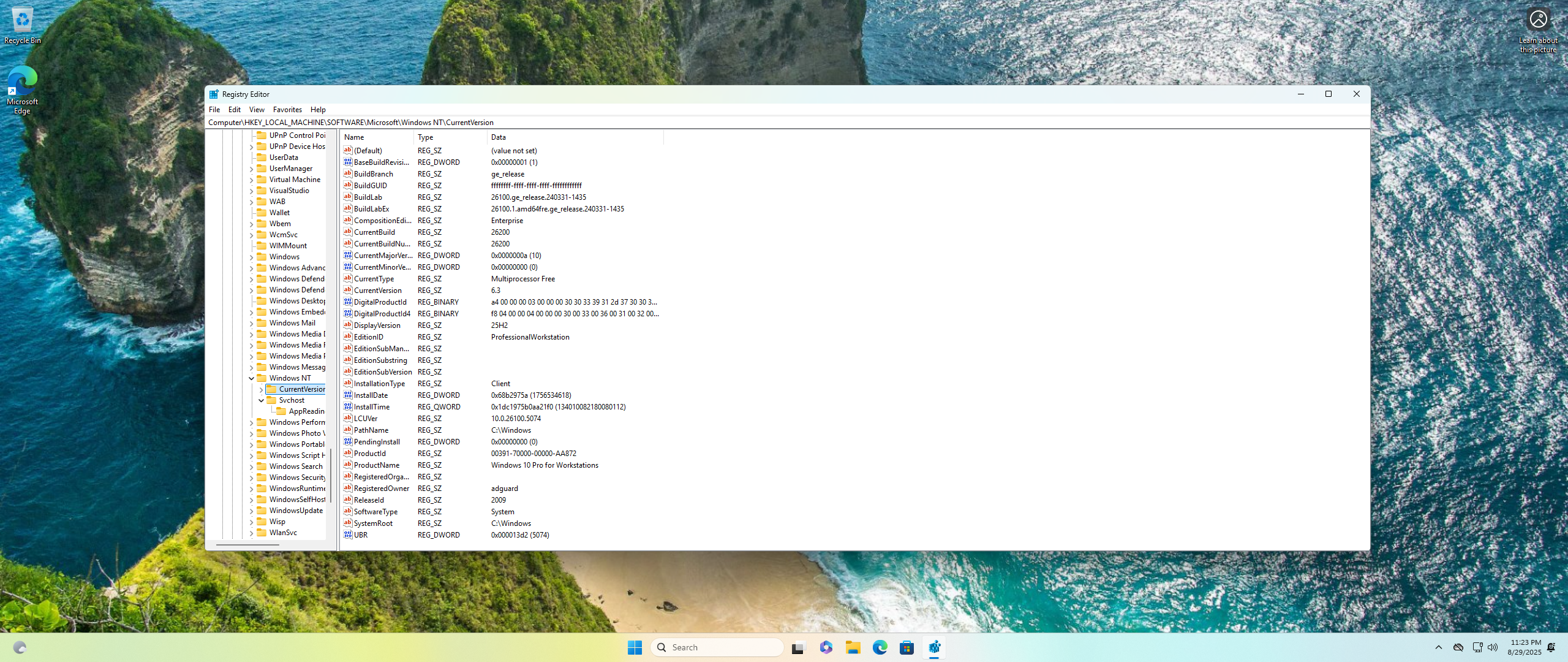This screenshot has height=662, width=1568.
Task: Collapse the Windows NT tree node
Action: [x=251, y=378]
